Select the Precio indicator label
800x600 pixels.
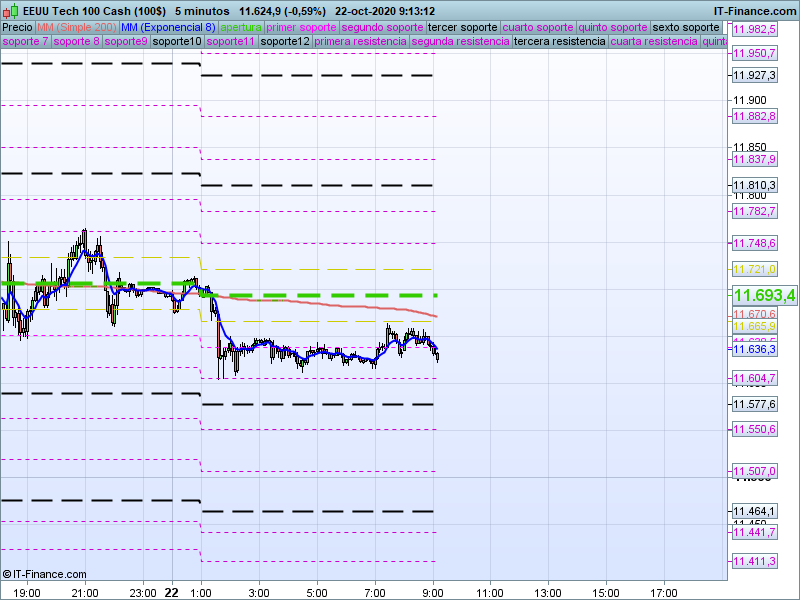(x=17, y=27)
